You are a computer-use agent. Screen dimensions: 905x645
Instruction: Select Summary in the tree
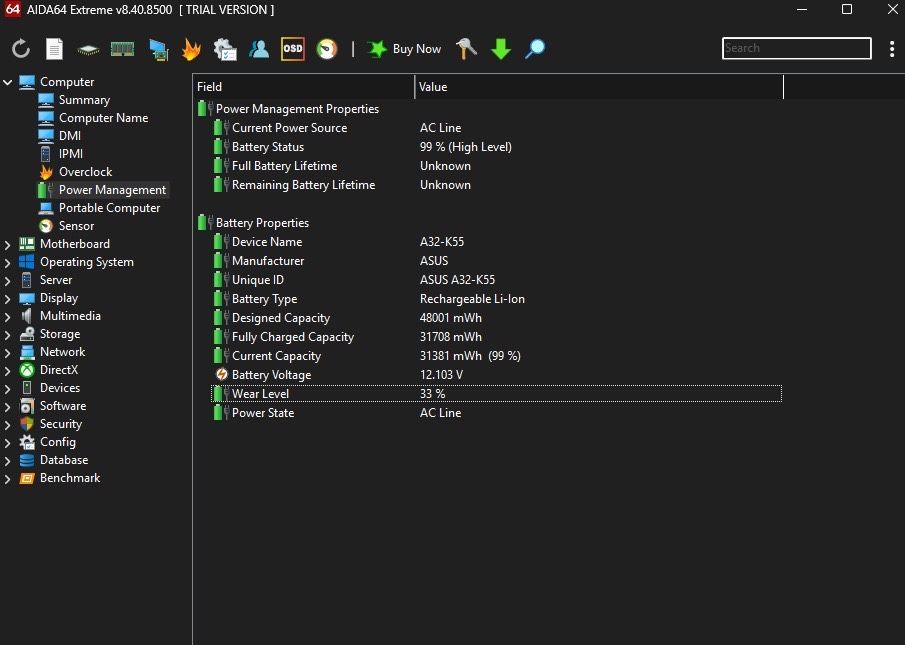click(x=84, y=100)
